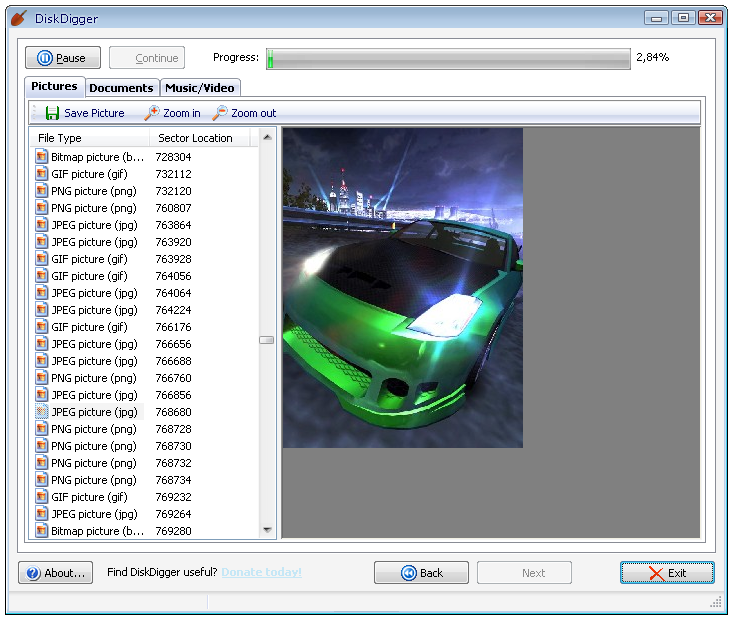The width and height of the screenshot is (733, 618).
Task: Exit DiskDigger with the Exit button
Action: (667, 573)
